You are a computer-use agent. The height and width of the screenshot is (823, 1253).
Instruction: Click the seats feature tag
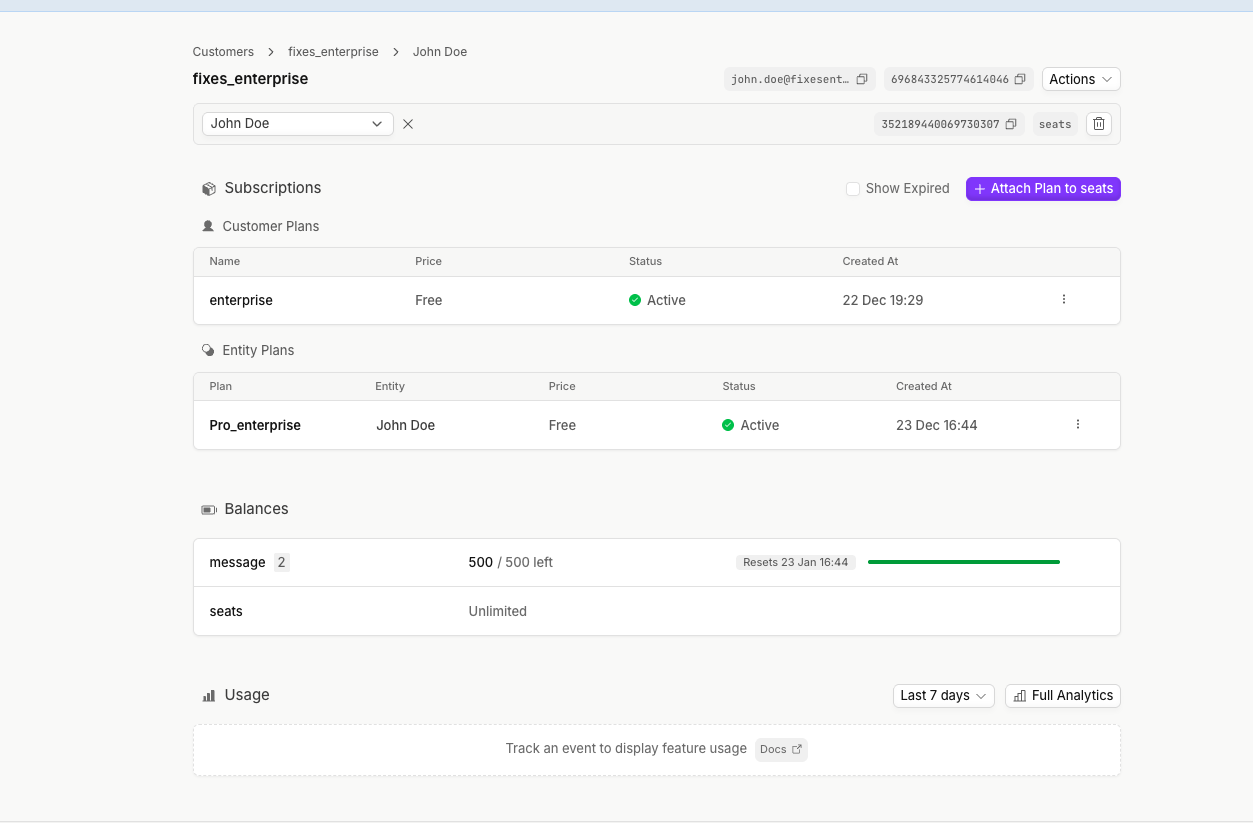tap(1054, 124)
